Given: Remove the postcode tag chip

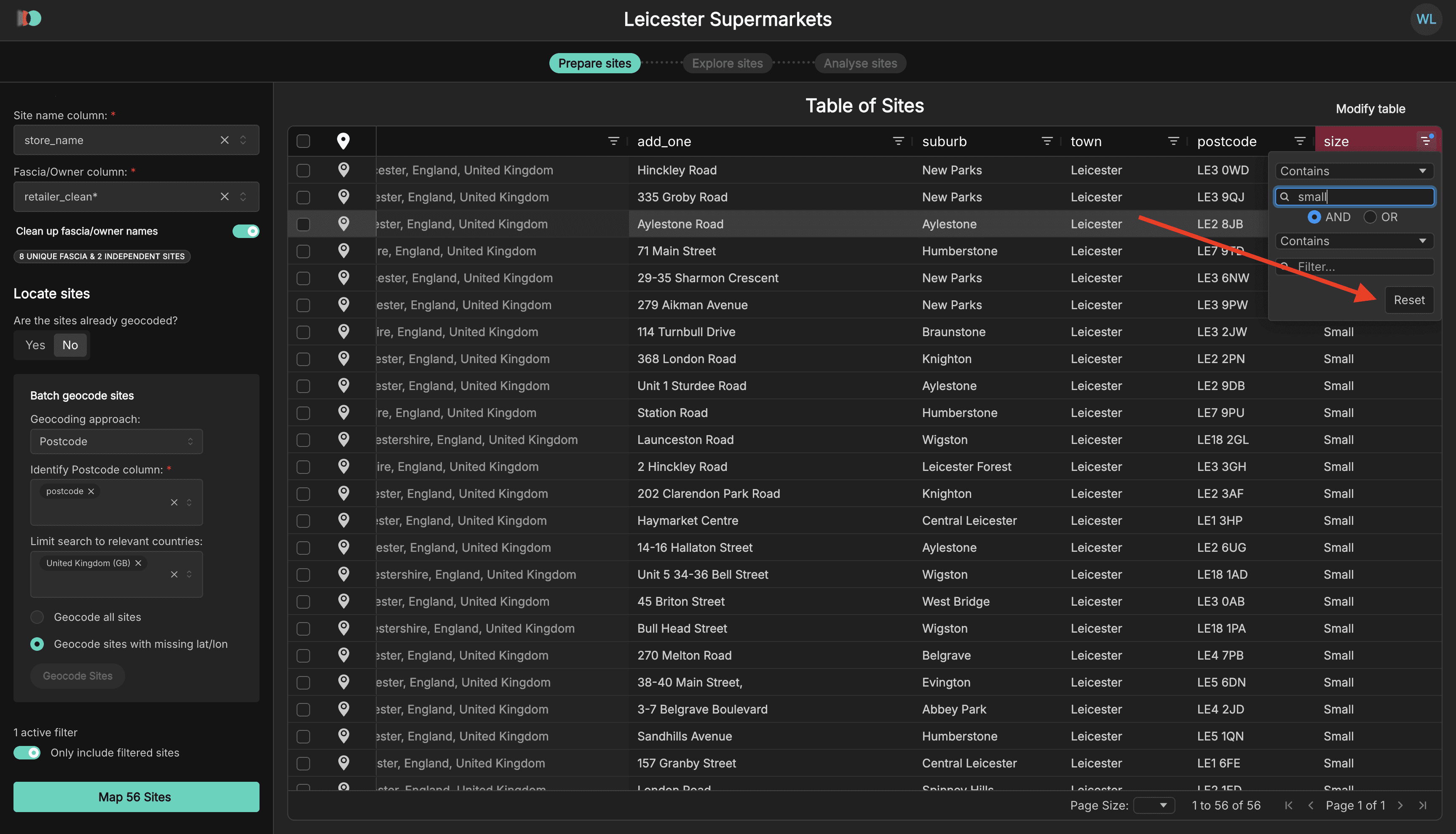Looking at the screenshot, I should (x=91, y=492).
